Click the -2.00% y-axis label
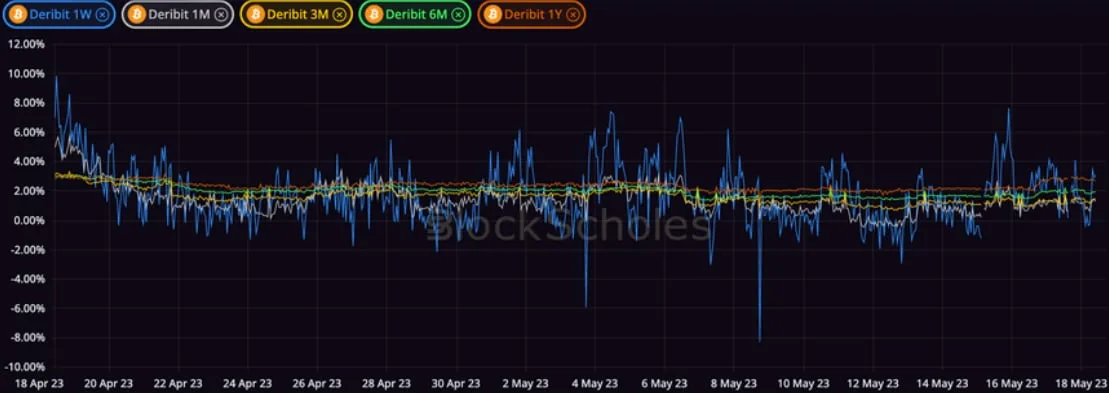This screenshot has width=1109, height=393. coord(27,250)
